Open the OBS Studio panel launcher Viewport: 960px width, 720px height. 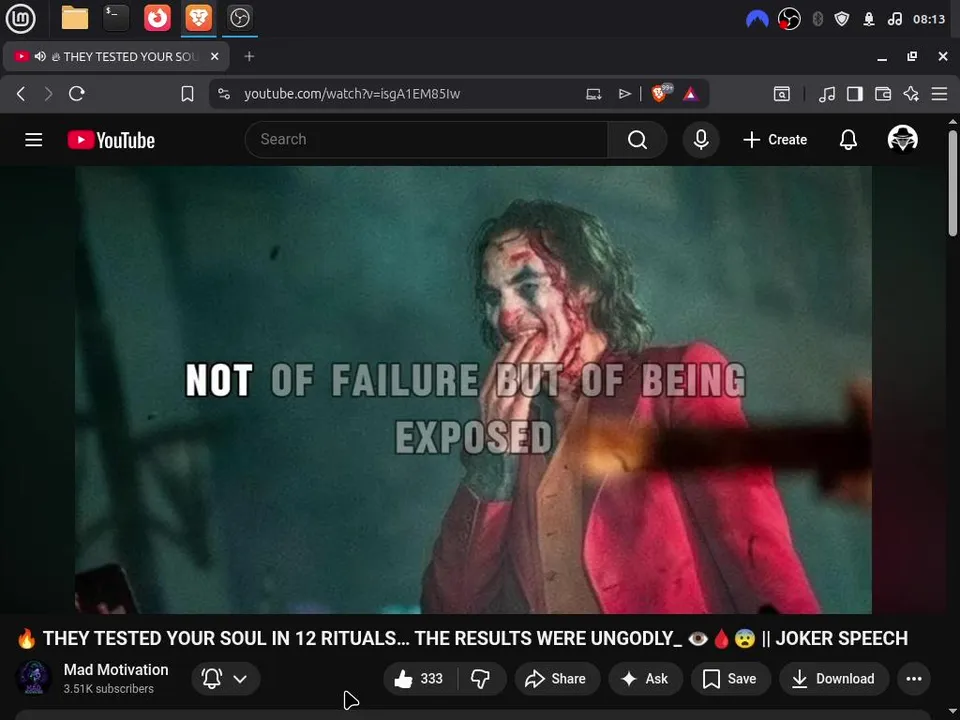pyautogui.click(x=239, y=18)
